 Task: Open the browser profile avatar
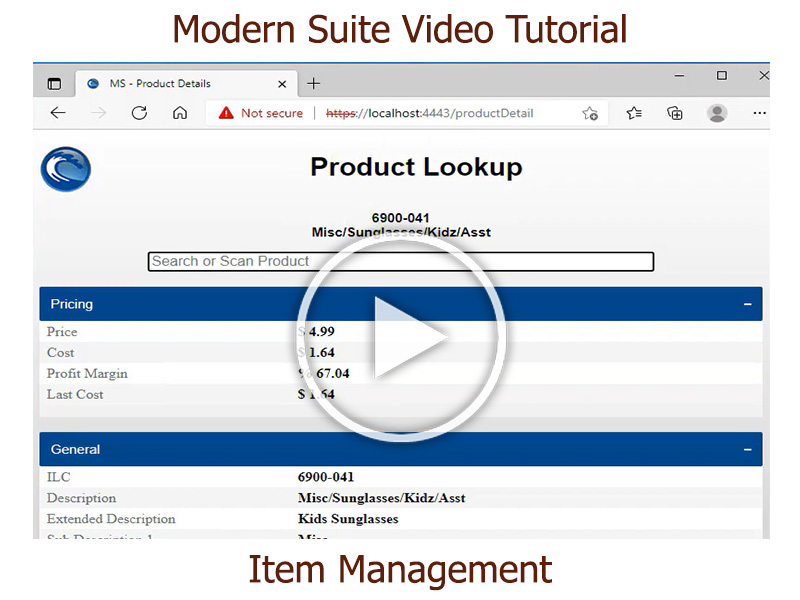coord(717,113)
